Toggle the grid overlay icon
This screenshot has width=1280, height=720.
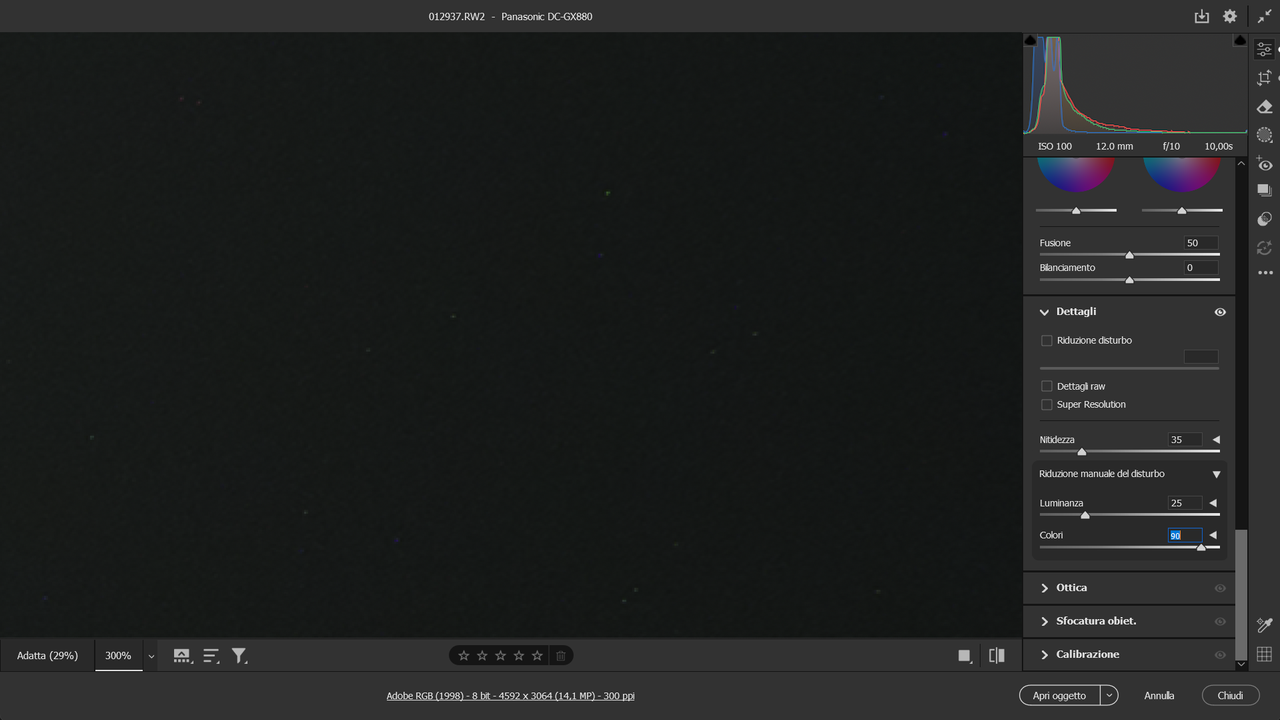tap(1264, 655)
